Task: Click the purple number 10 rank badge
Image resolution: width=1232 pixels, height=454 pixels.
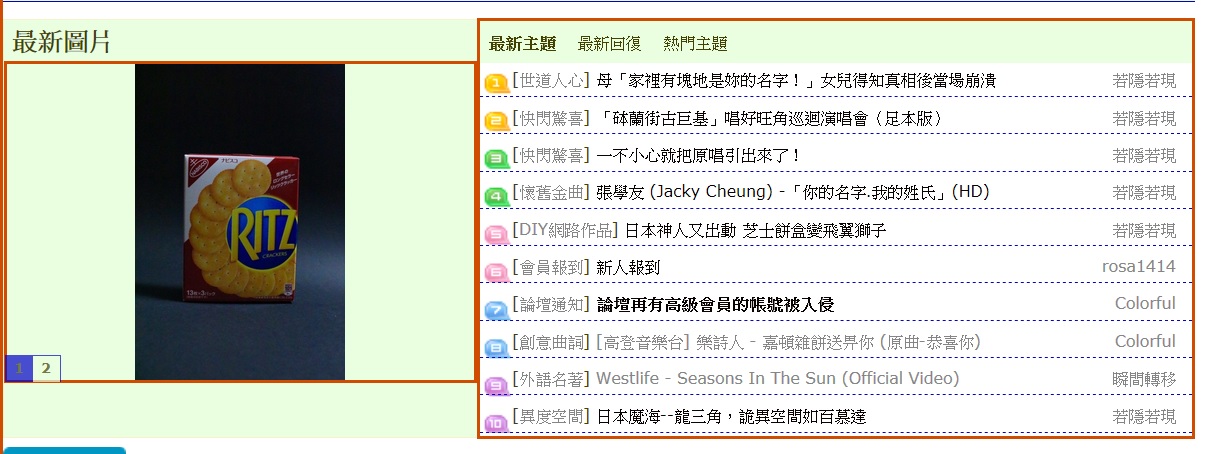Action: point(496,422)
